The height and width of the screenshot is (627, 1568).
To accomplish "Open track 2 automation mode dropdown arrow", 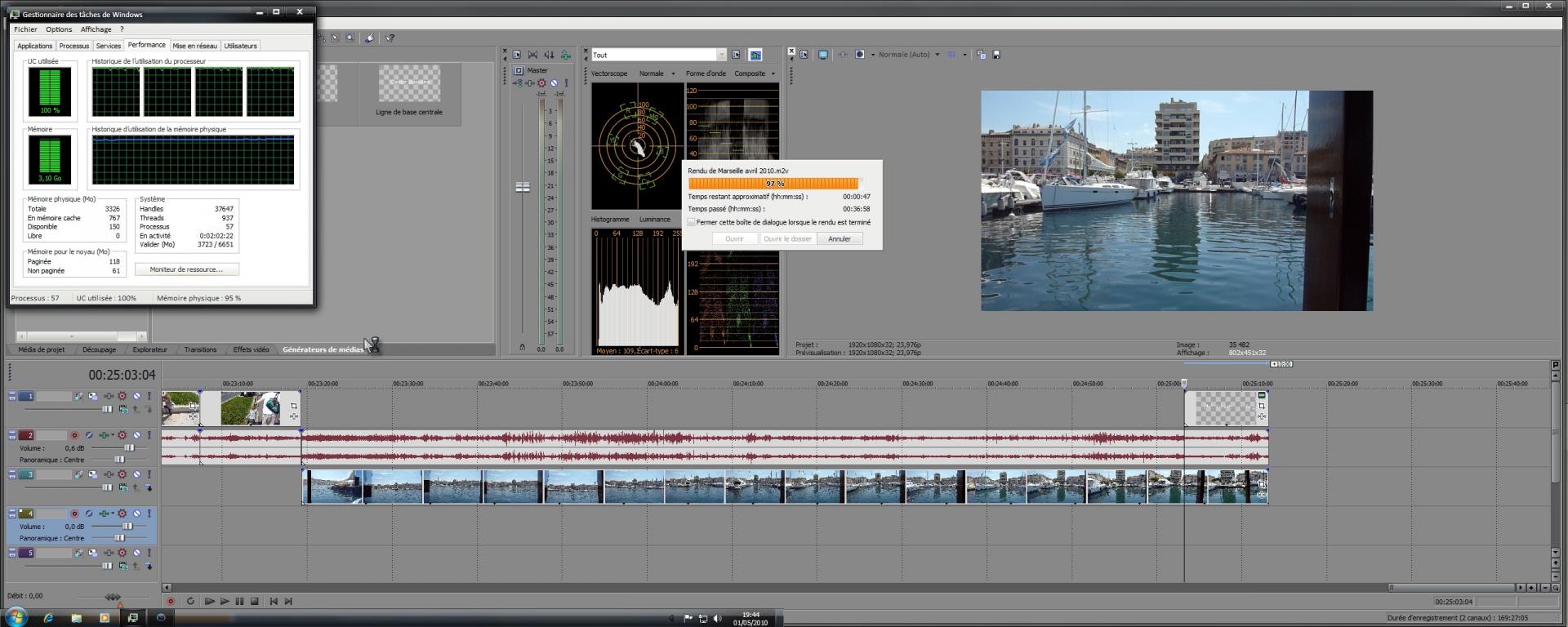I will pos(113,435).
